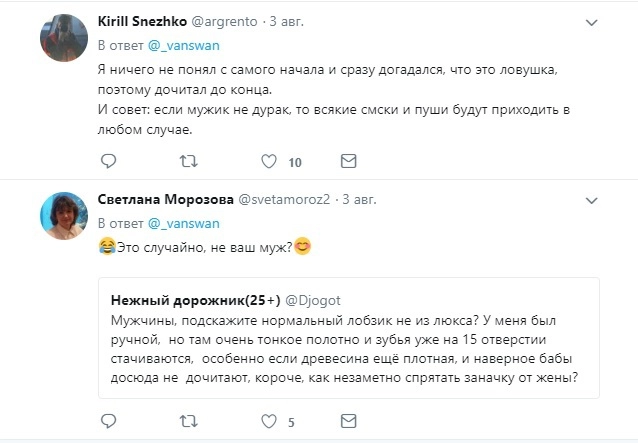Retweet Kirill Snezhko's tweet
The width and height of the screenshot is (638, 443).
coord(188,160)
